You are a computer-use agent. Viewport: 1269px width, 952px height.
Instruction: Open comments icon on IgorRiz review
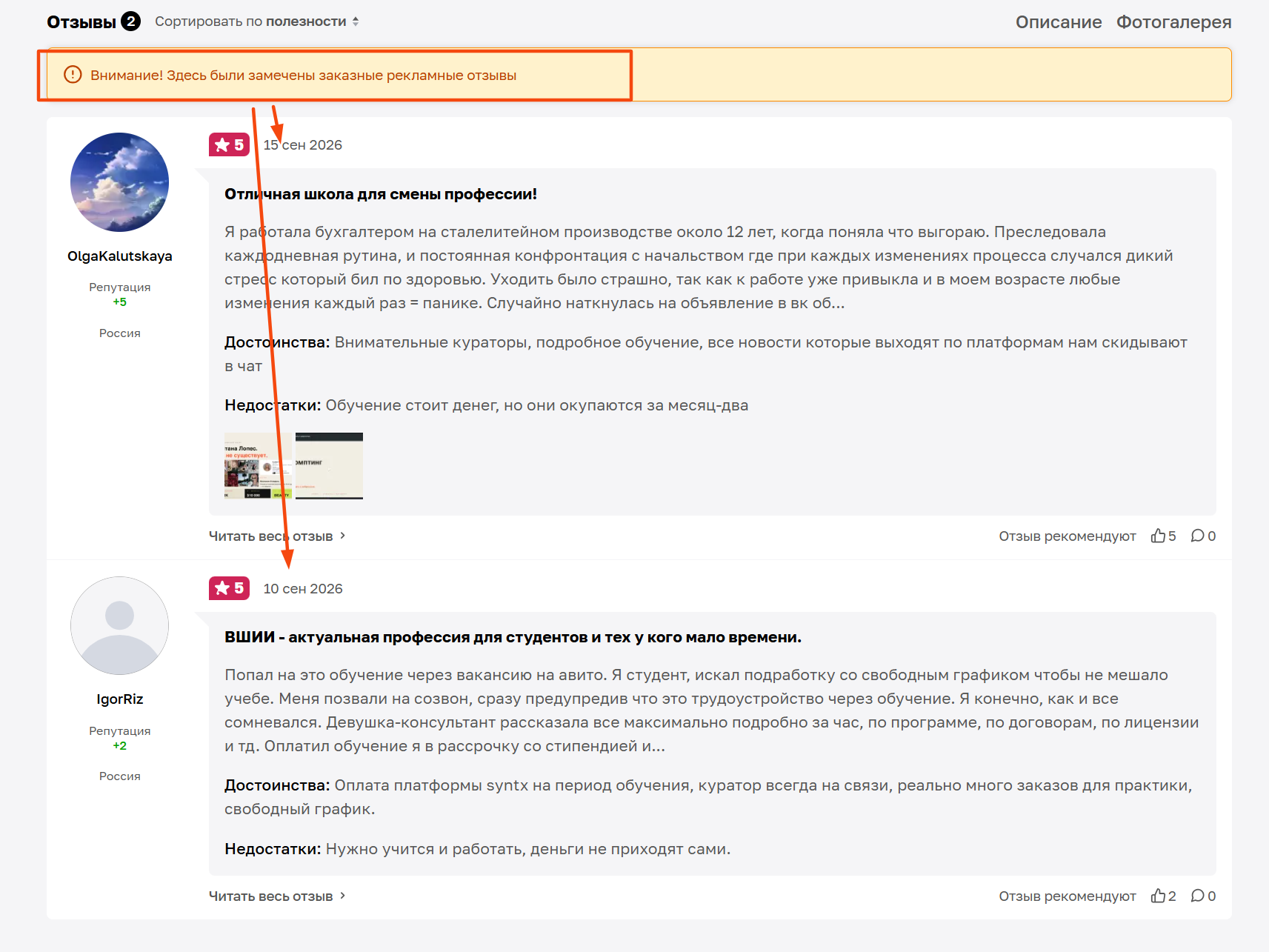tap(1197, 896)
